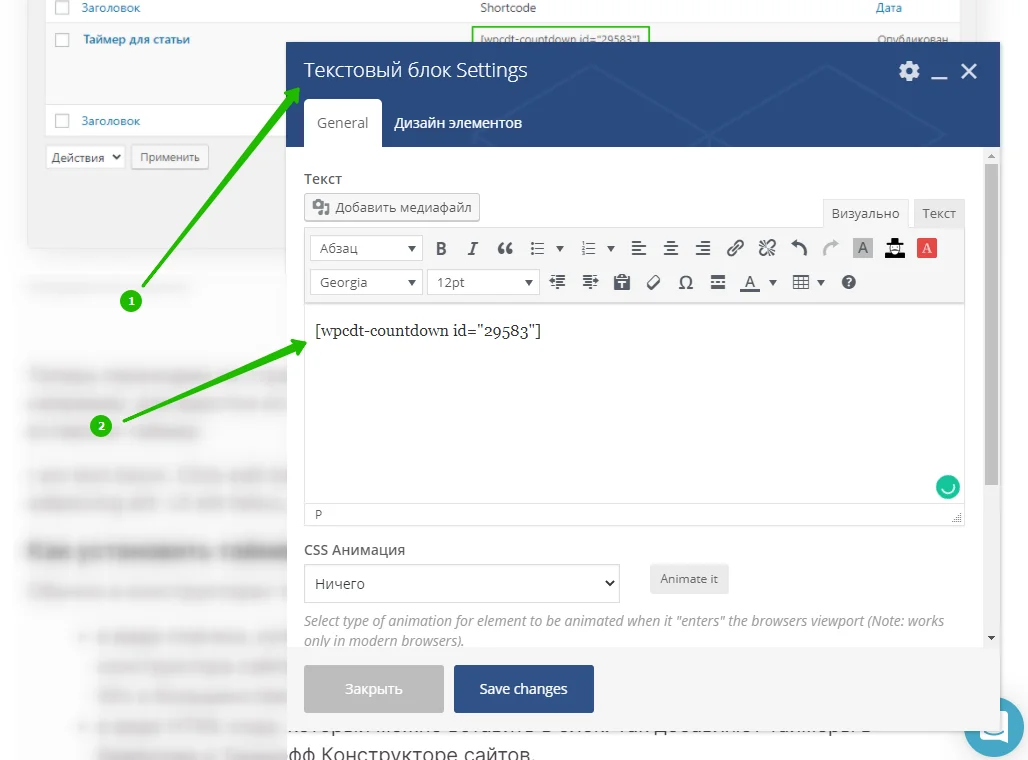Insert blockquote in the editor
This screenshot has height=760, width=1028.
coord(505,249)
